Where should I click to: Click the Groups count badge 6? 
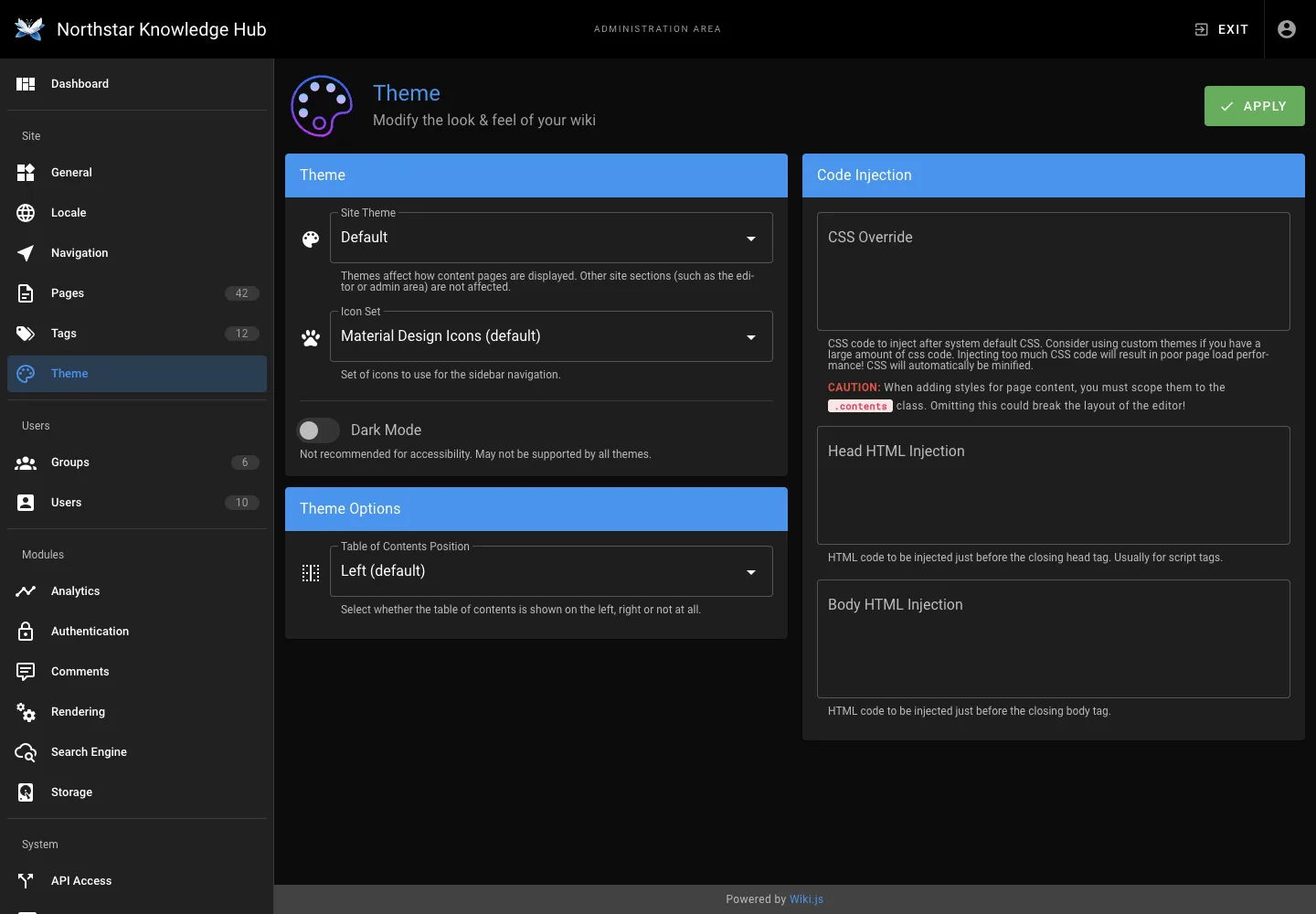pyautogui.click(x=245, y=462)
